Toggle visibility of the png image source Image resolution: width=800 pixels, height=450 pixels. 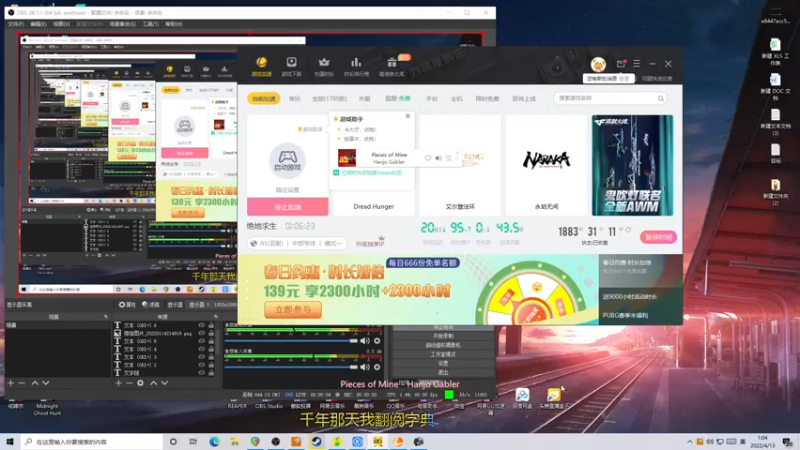click(202, 333)
